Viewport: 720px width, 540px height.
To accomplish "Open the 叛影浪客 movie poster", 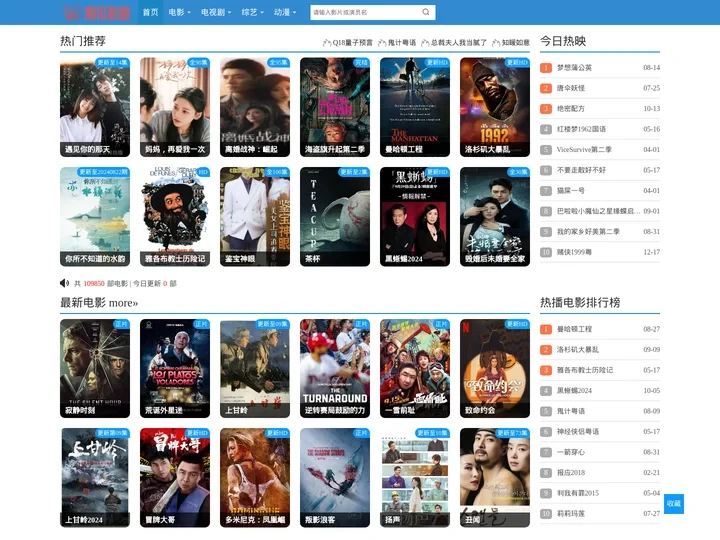I will point(335,478).
